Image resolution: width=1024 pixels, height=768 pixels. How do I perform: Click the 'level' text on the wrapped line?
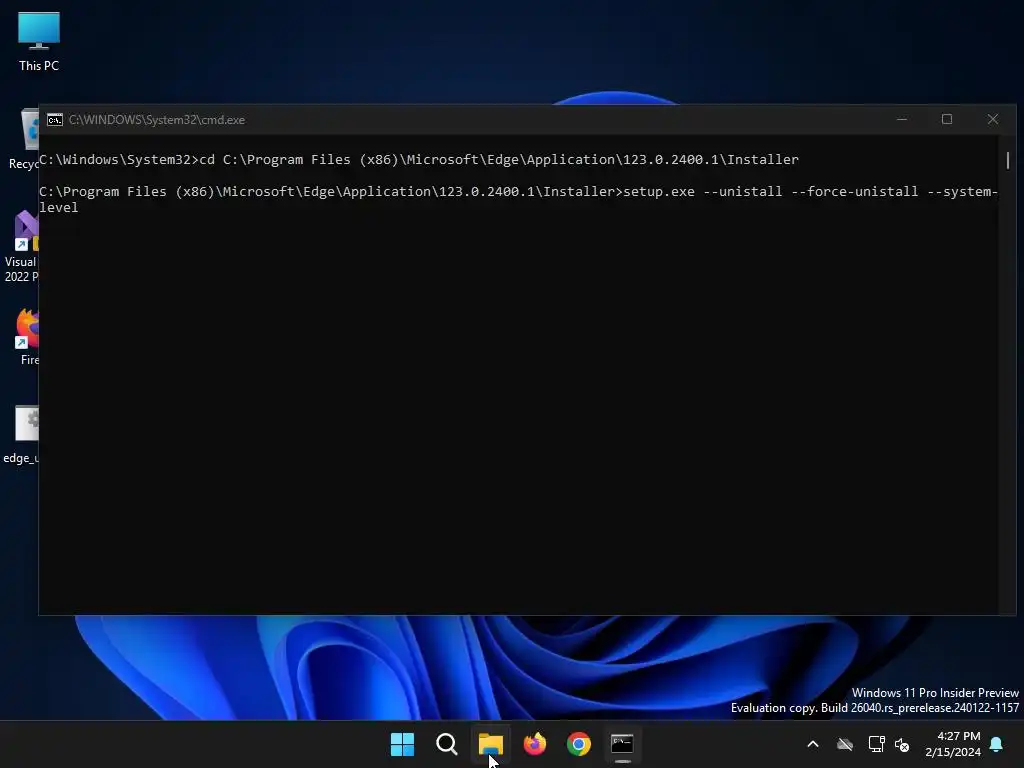pyautogui.click(x=59, y=207)
